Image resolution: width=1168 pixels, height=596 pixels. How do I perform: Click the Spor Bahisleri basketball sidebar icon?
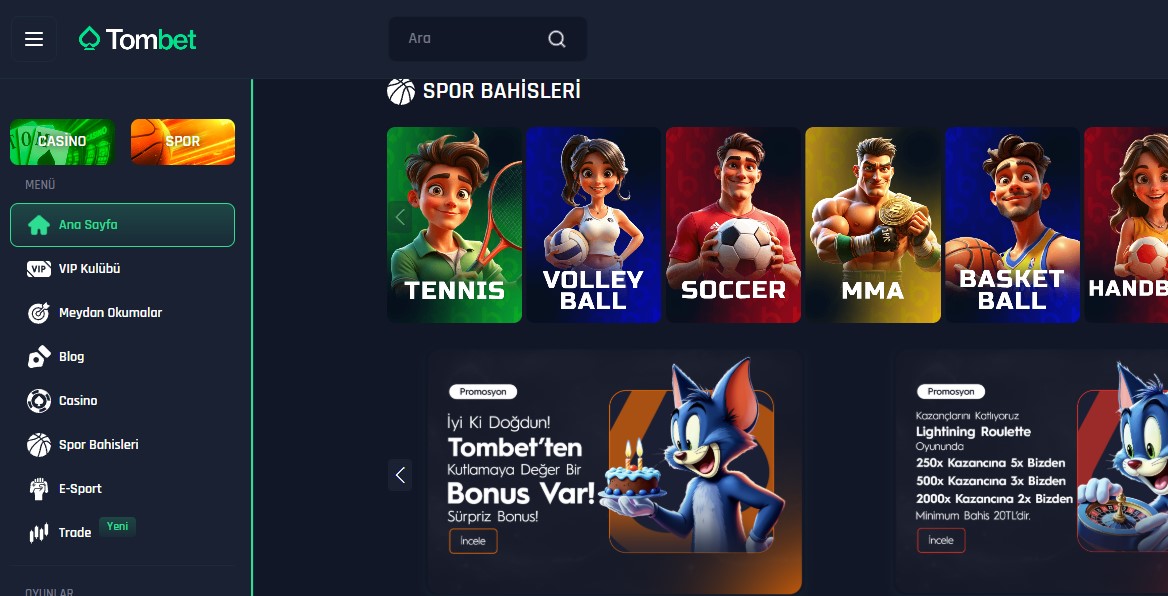pos(39,445)
